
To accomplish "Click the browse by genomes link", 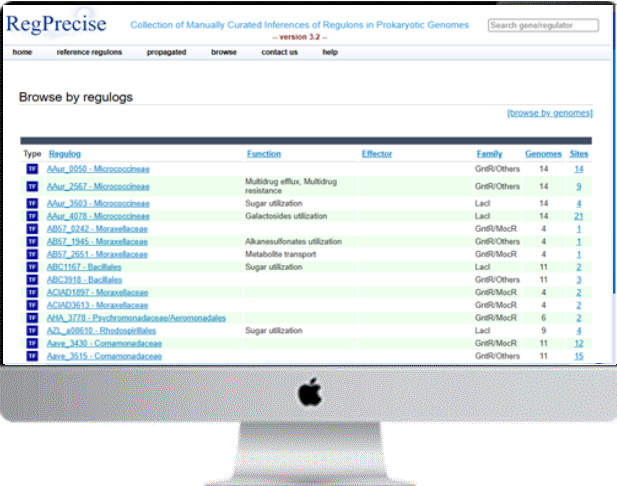I will coord(549,113).
